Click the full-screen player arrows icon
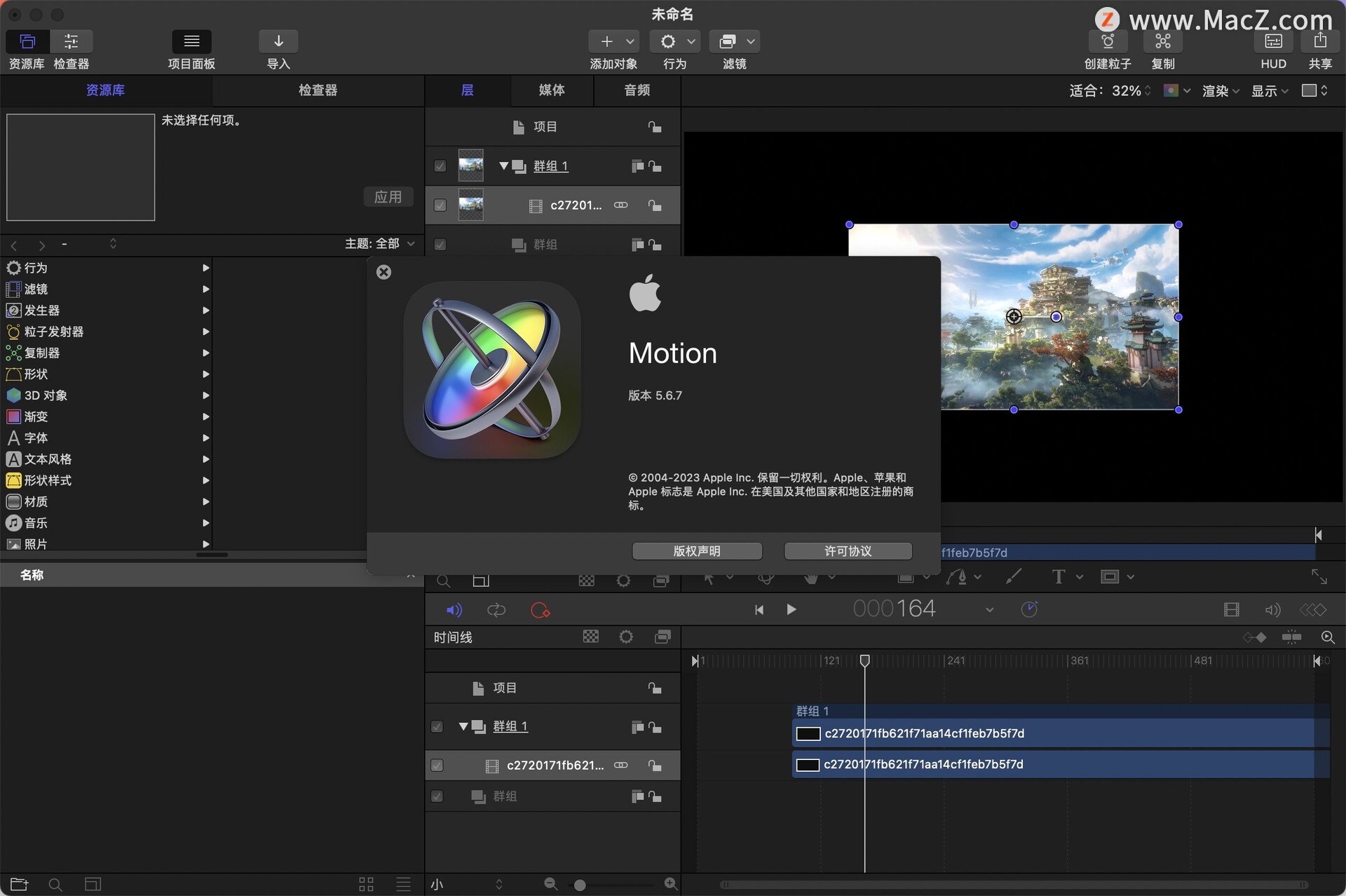 click(1319, 576)
